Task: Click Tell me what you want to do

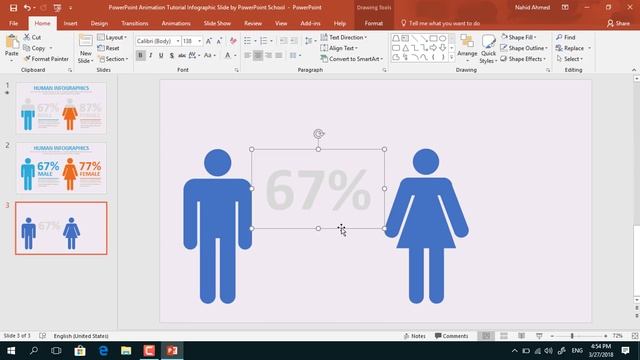Action: (x=440, y=23)
